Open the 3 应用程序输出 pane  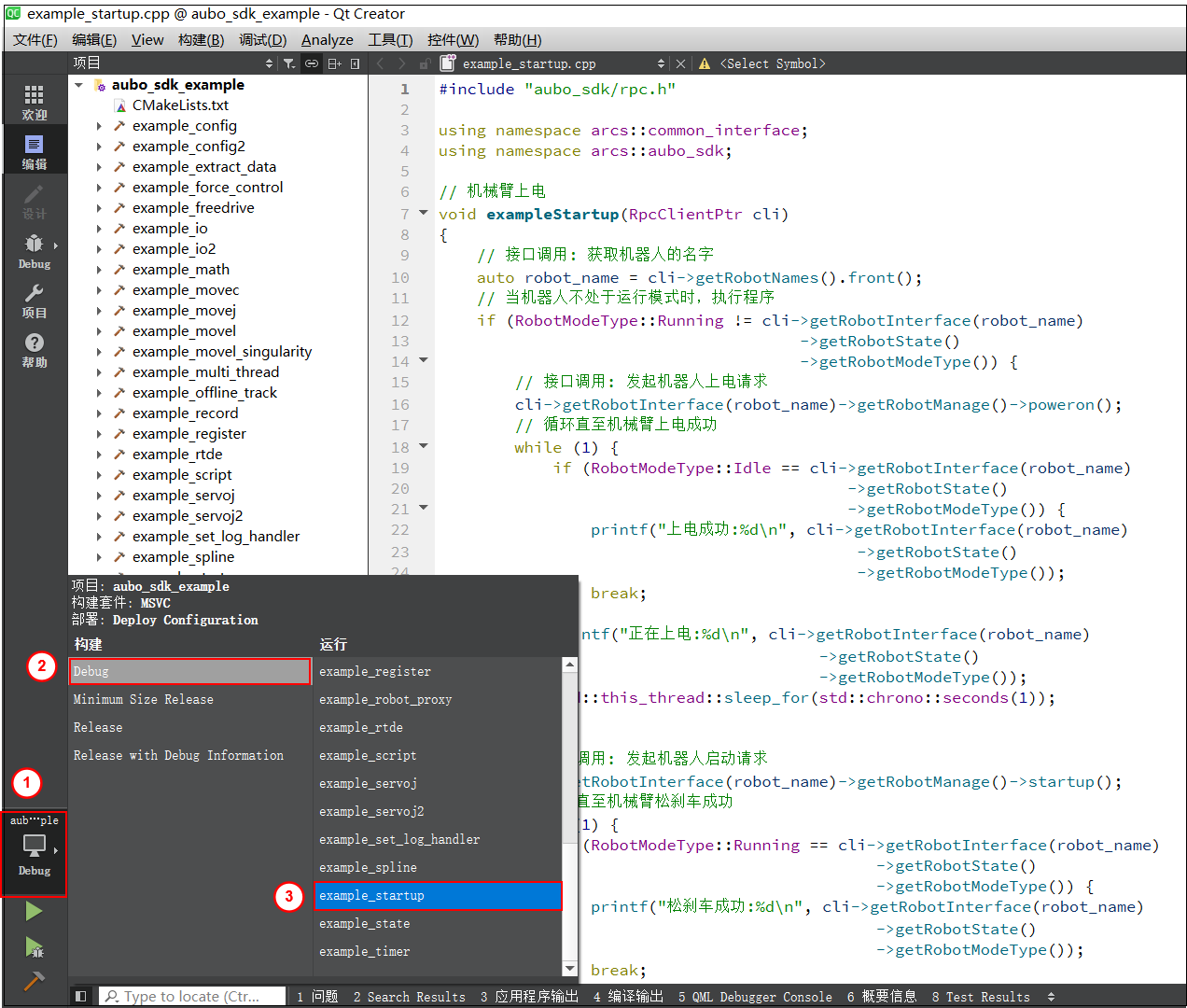(529, 997)
